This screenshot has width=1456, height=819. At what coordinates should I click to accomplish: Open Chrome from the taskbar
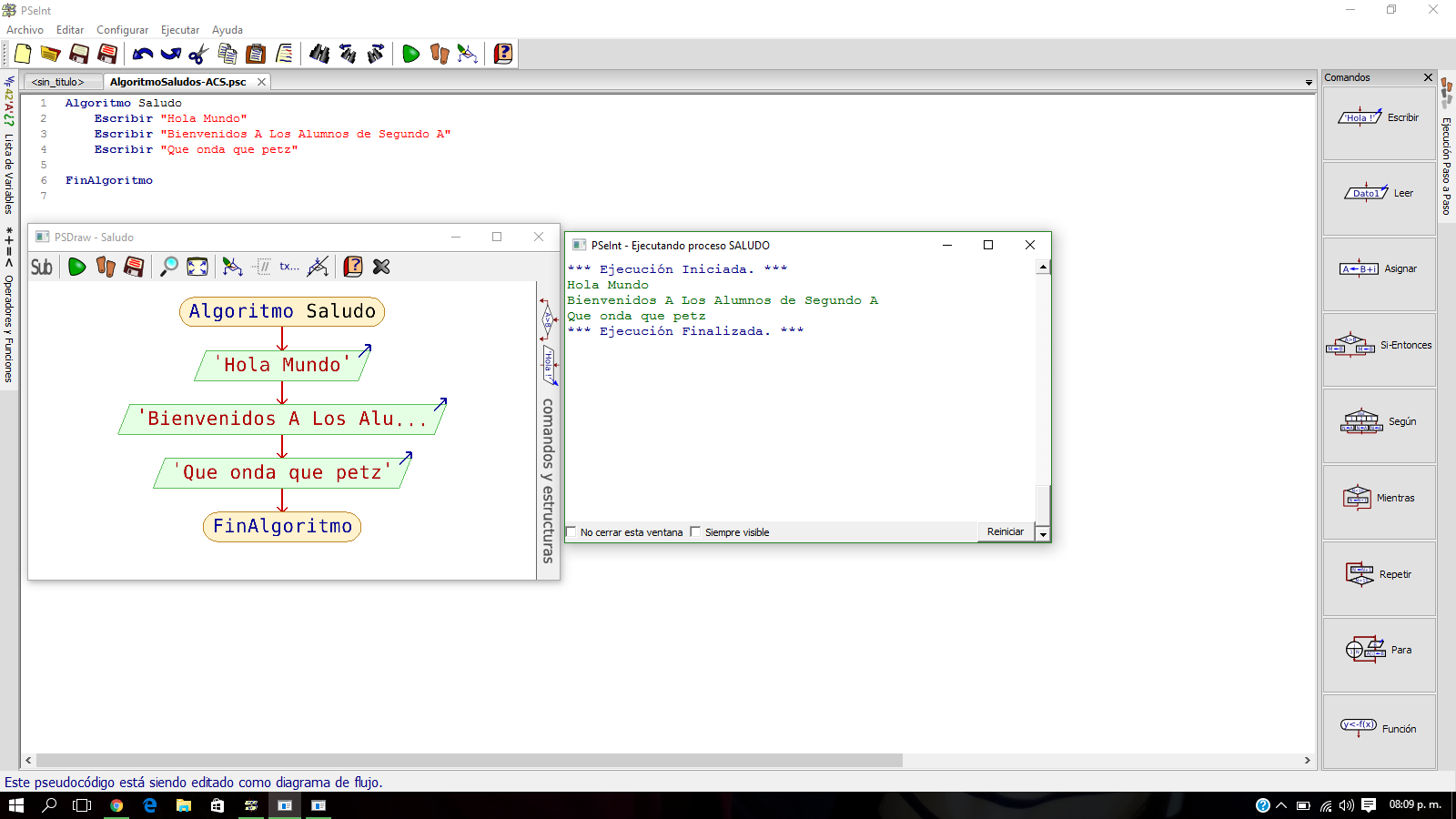(116, 805)
